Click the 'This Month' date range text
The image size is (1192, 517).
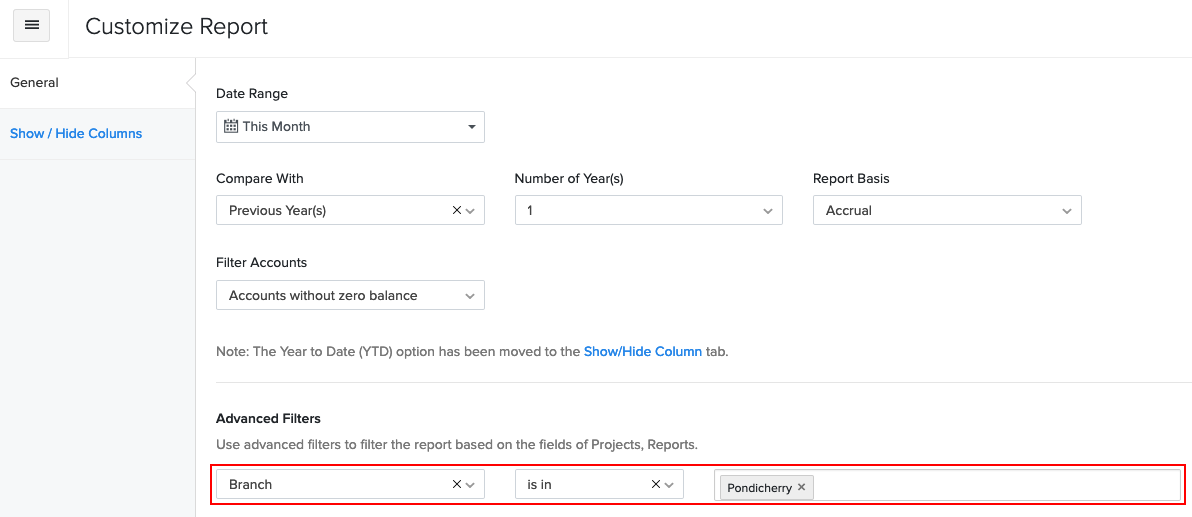tap(277, 127)
